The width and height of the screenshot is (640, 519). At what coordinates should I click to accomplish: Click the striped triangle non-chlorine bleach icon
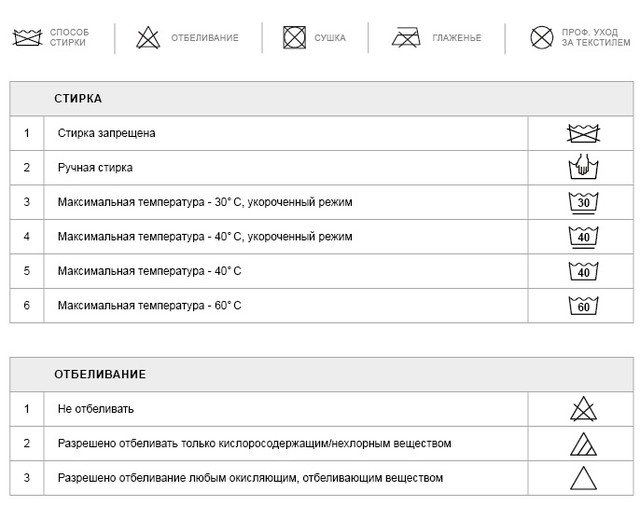tap(583, 444)
